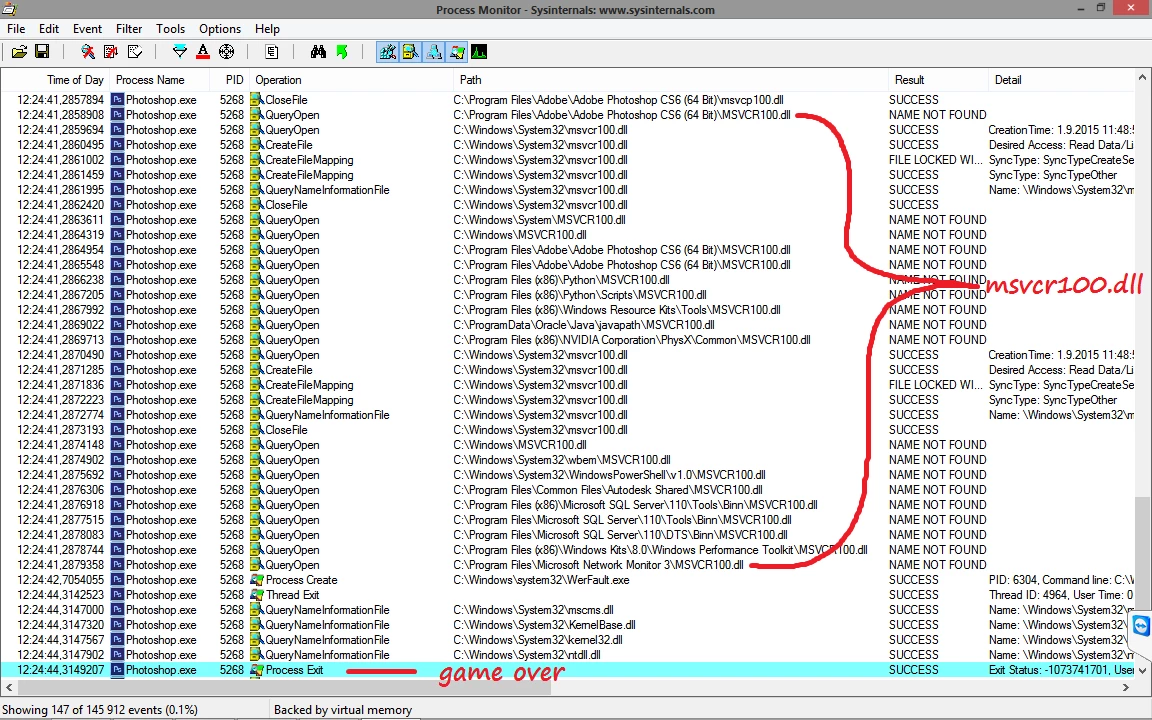Click path C:\Windows\System32\KernelBase.dll

point(544,625)
